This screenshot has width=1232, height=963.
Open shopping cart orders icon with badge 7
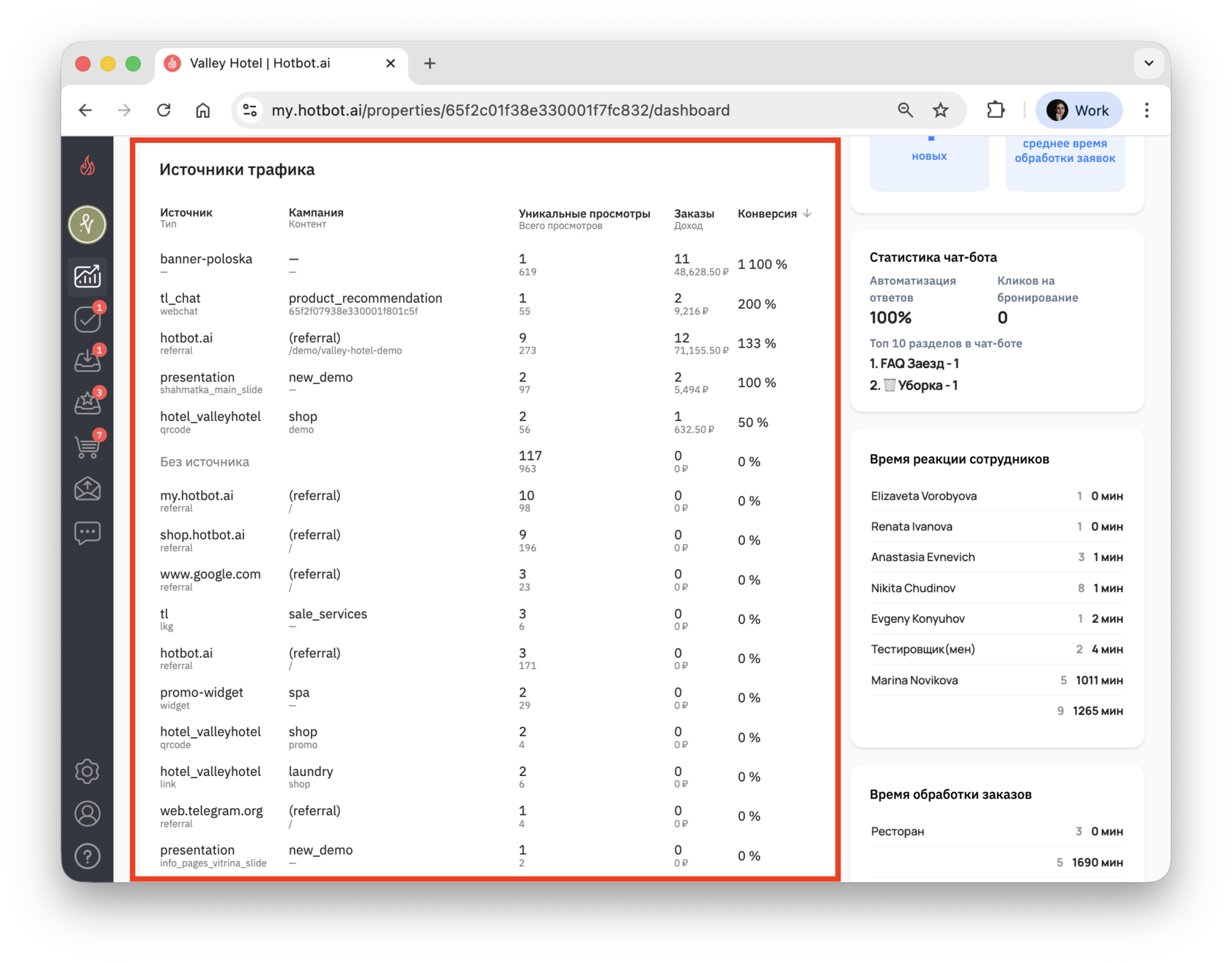tap(87, 446)
